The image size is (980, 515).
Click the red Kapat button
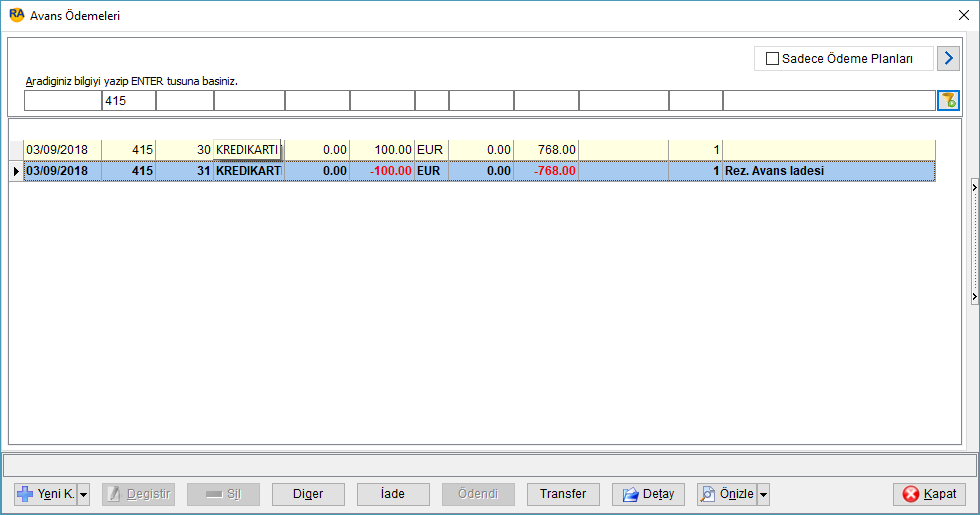pyautogui.click(x=929, y=494)
